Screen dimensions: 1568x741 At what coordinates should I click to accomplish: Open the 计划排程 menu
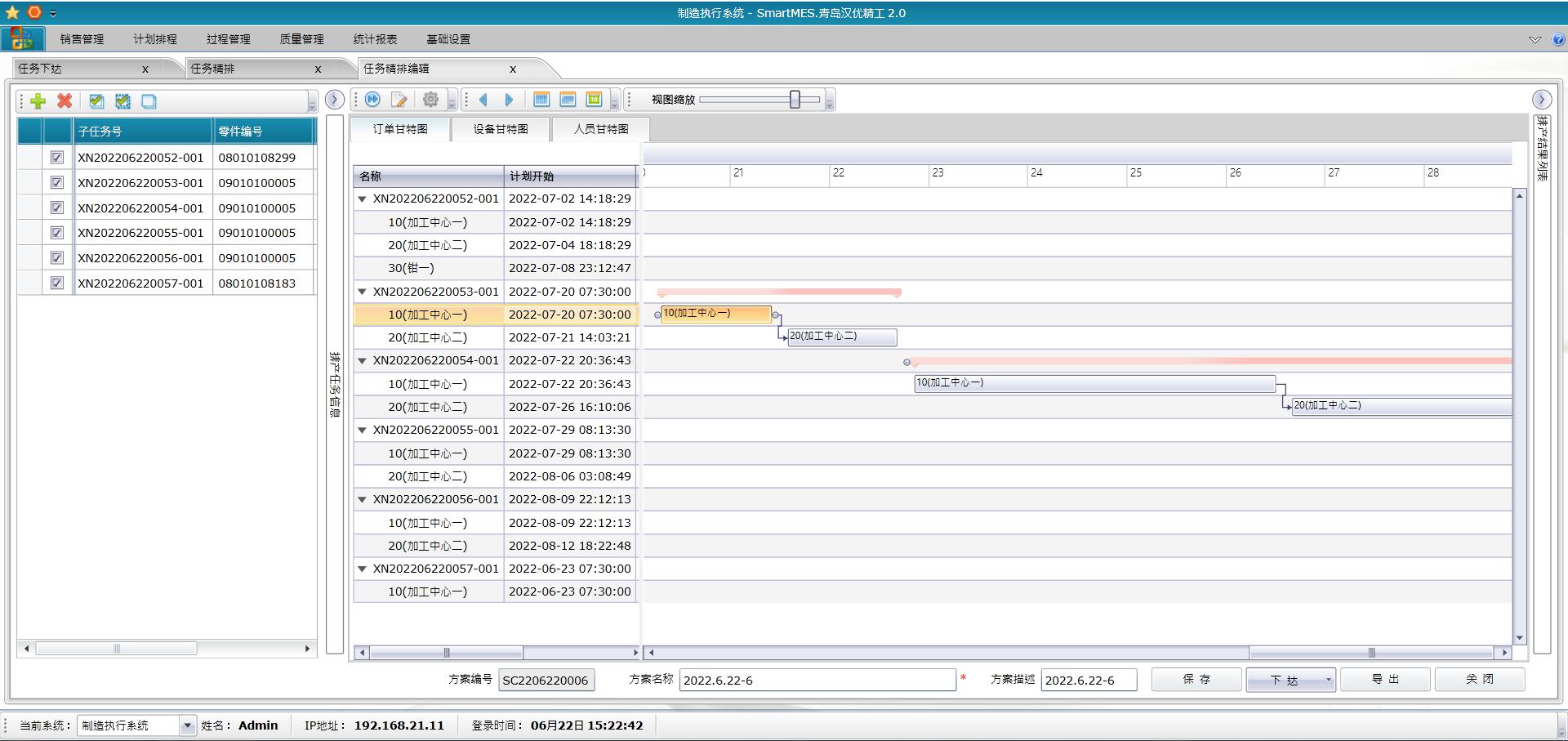click(155, 39)
